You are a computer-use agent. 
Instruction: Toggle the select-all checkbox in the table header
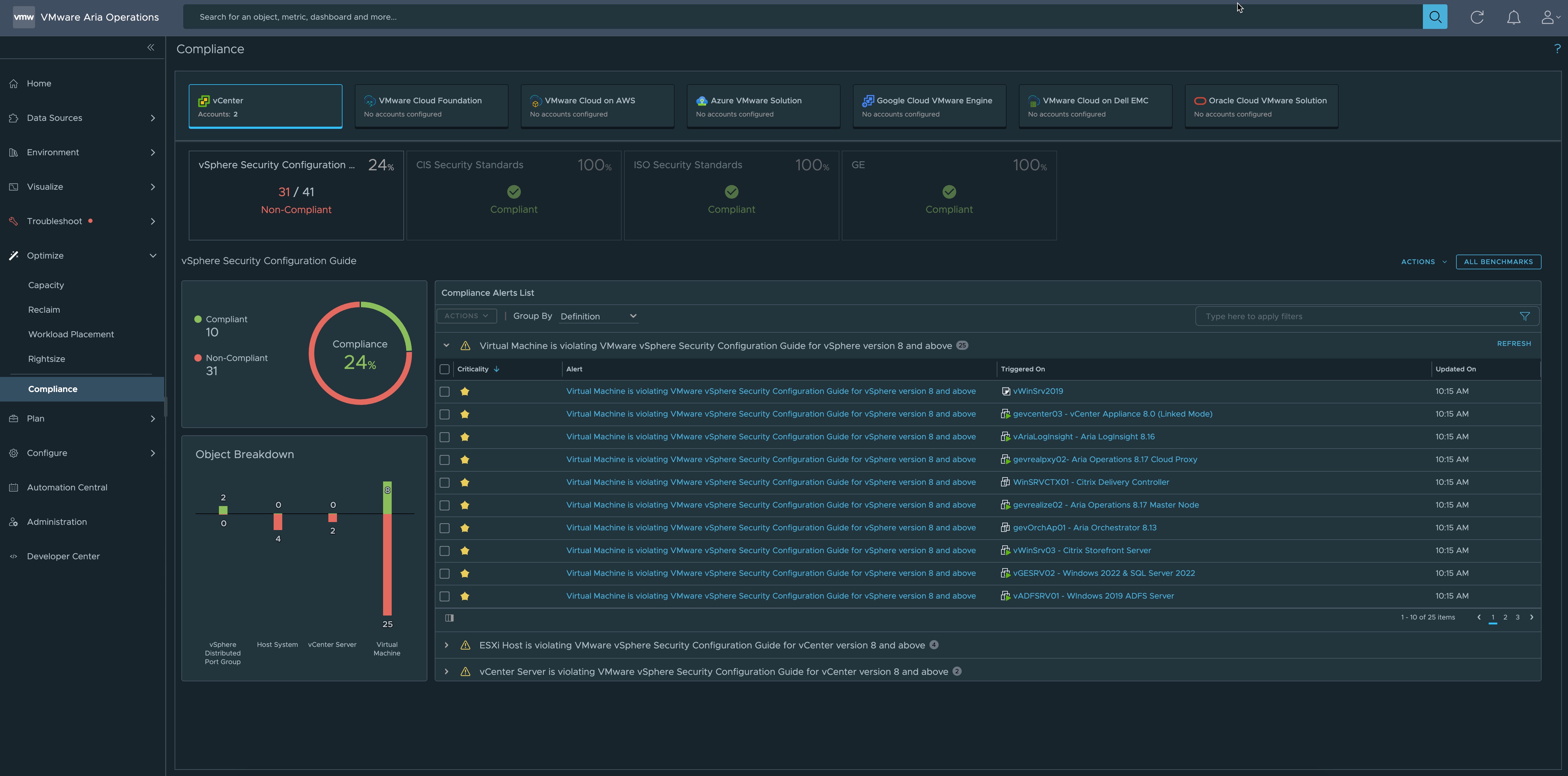[444, 370]
